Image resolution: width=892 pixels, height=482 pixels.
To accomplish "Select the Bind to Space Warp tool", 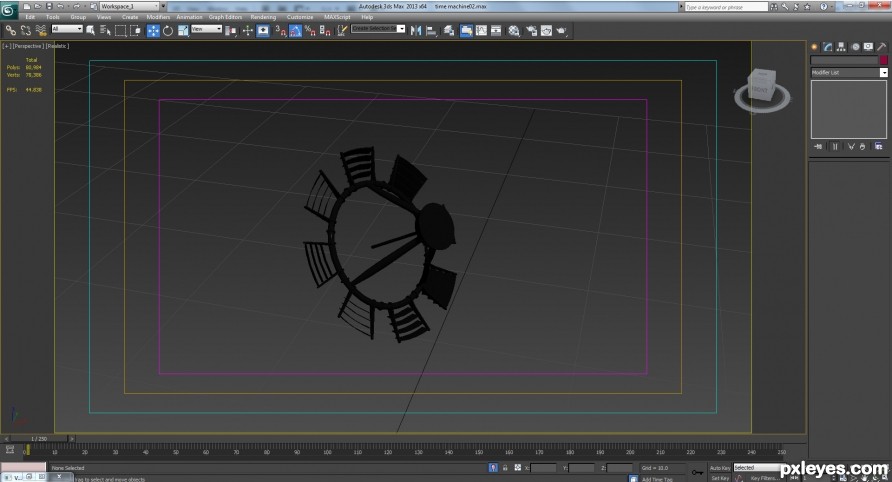I will point(41,31).
